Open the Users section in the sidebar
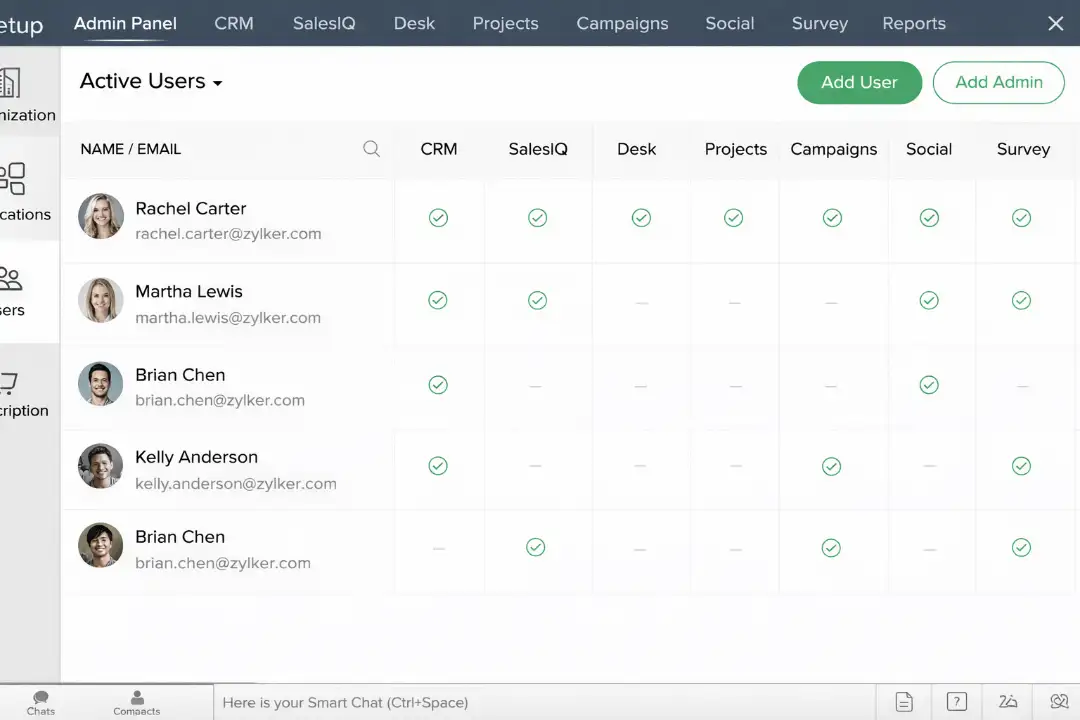 pyautogui.click(x=20, y=295)
